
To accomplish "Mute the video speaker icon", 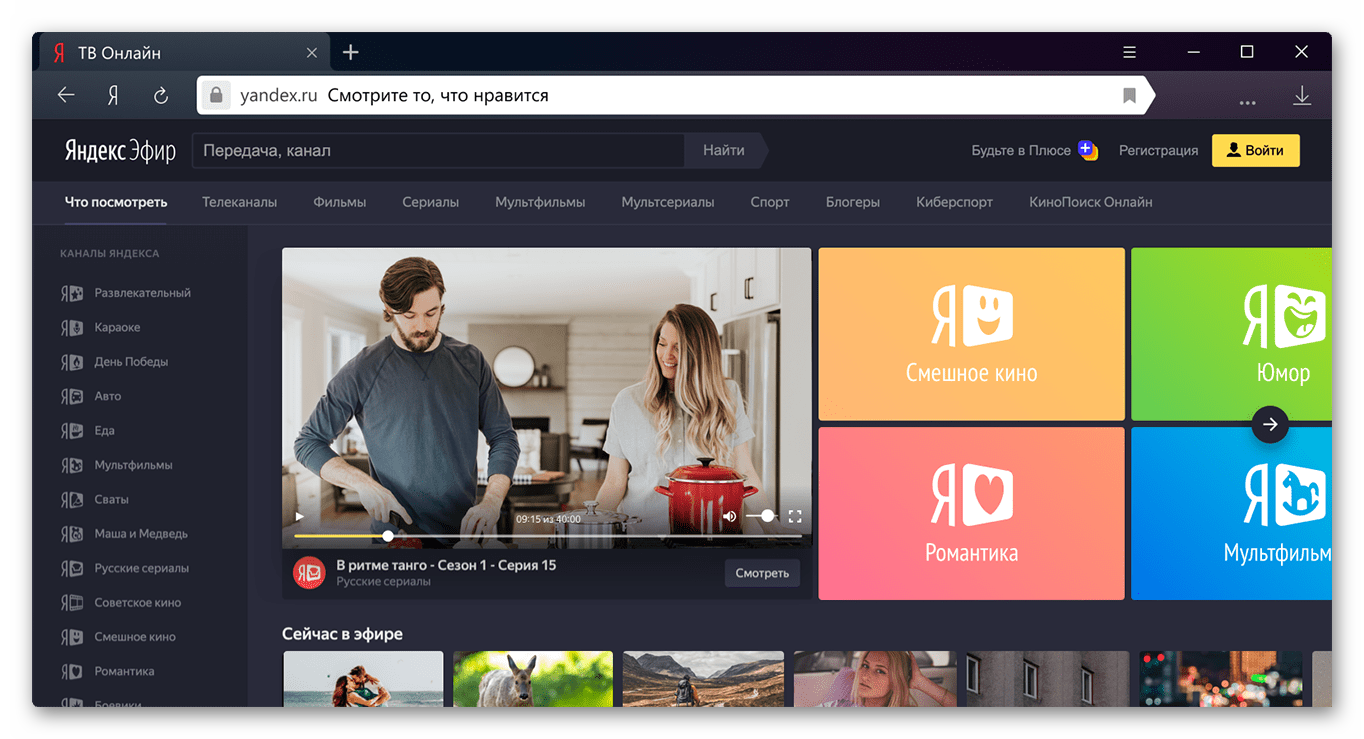I will click(x=729, y=517).
